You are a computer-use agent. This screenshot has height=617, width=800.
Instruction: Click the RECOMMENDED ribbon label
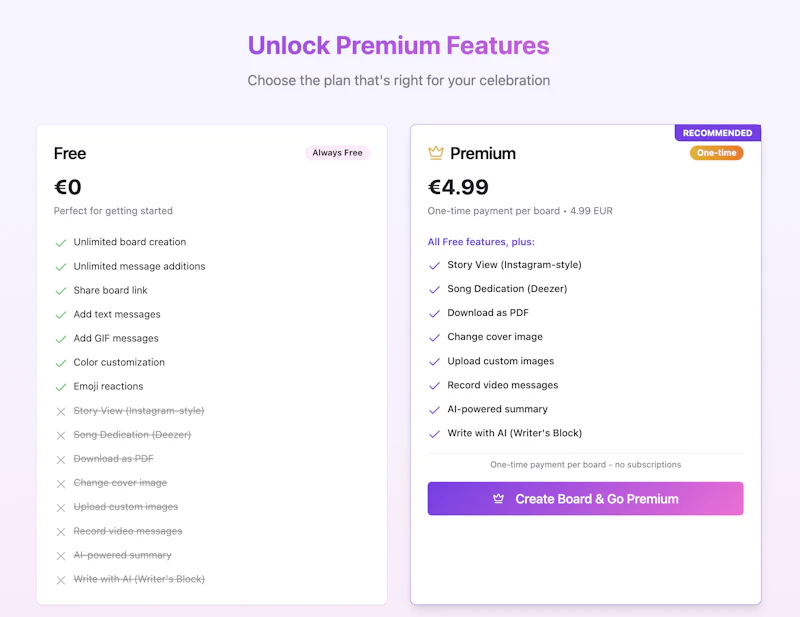click(717, 133)
